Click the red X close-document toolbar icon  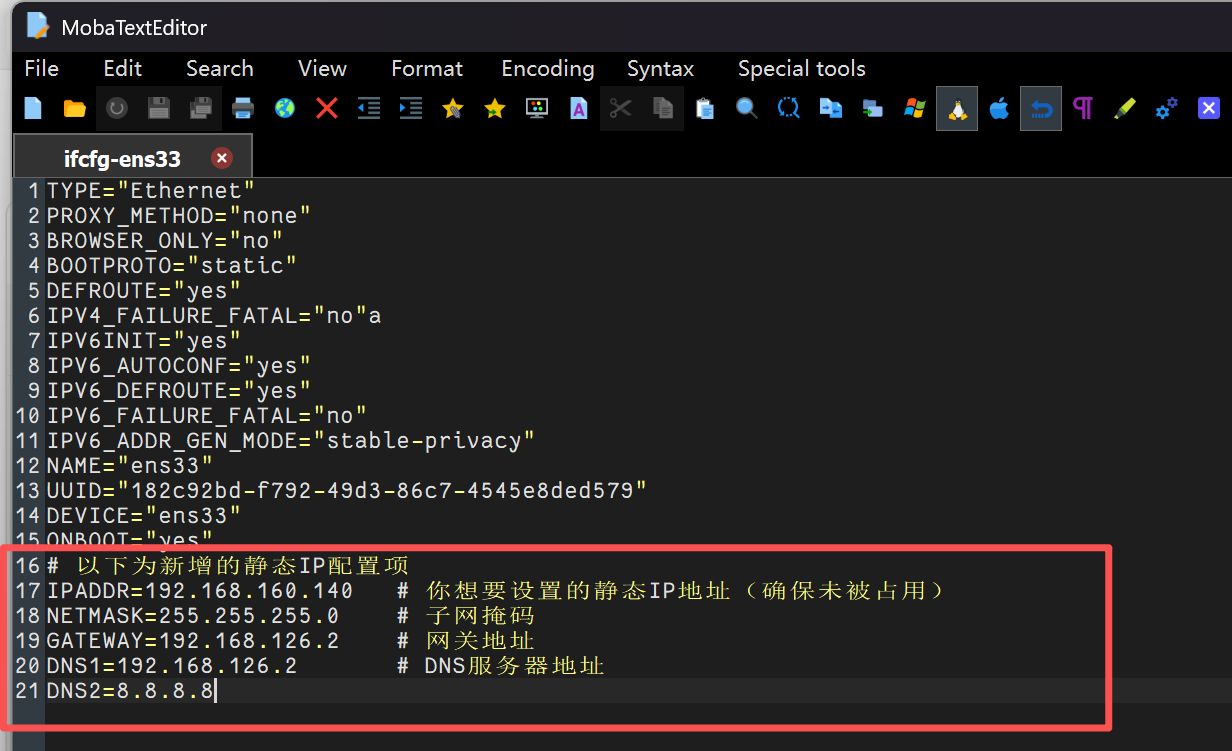(327, 108)
